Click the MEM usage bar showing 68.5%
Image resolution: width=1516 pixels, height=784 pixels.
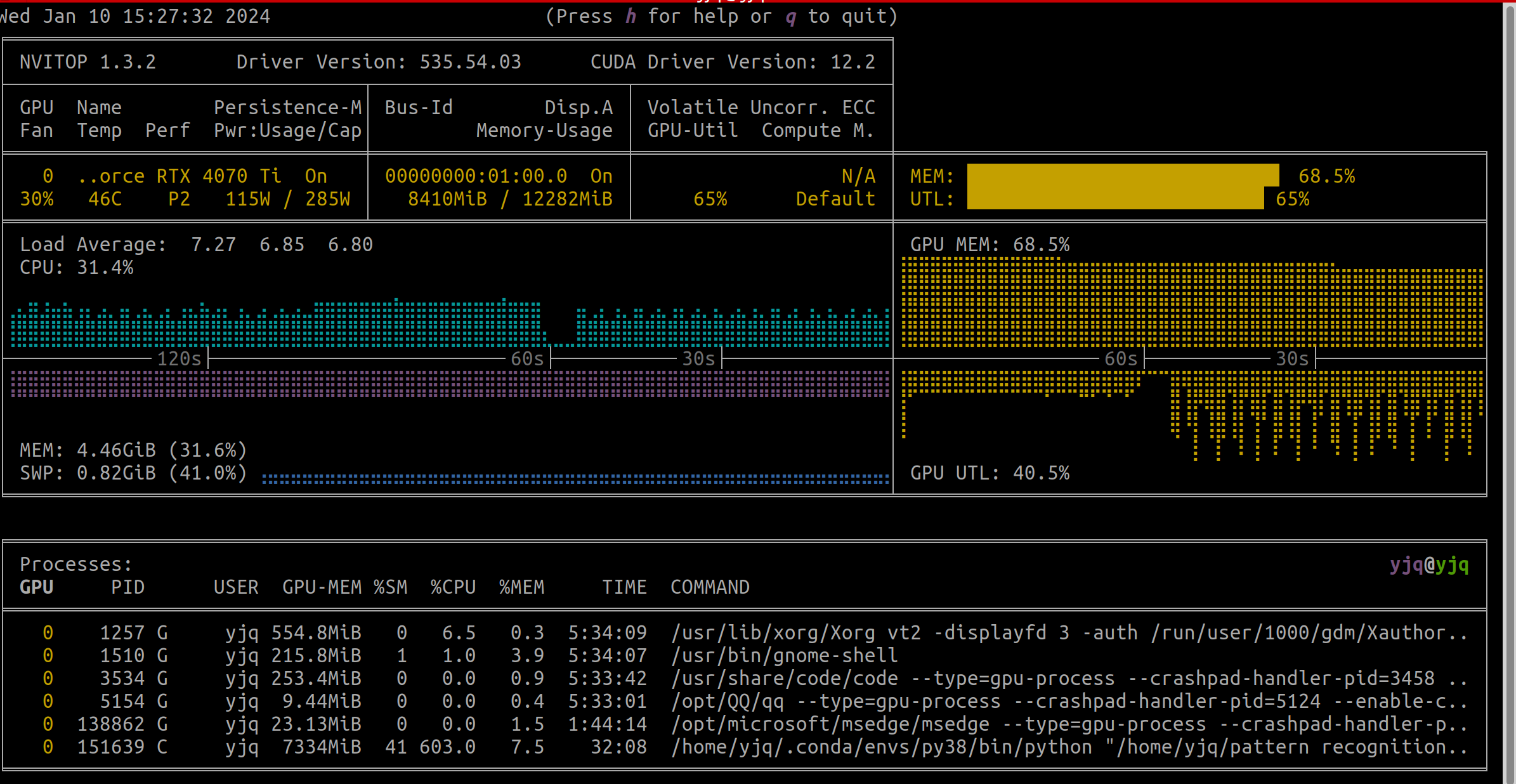(x=1123, y=175)
